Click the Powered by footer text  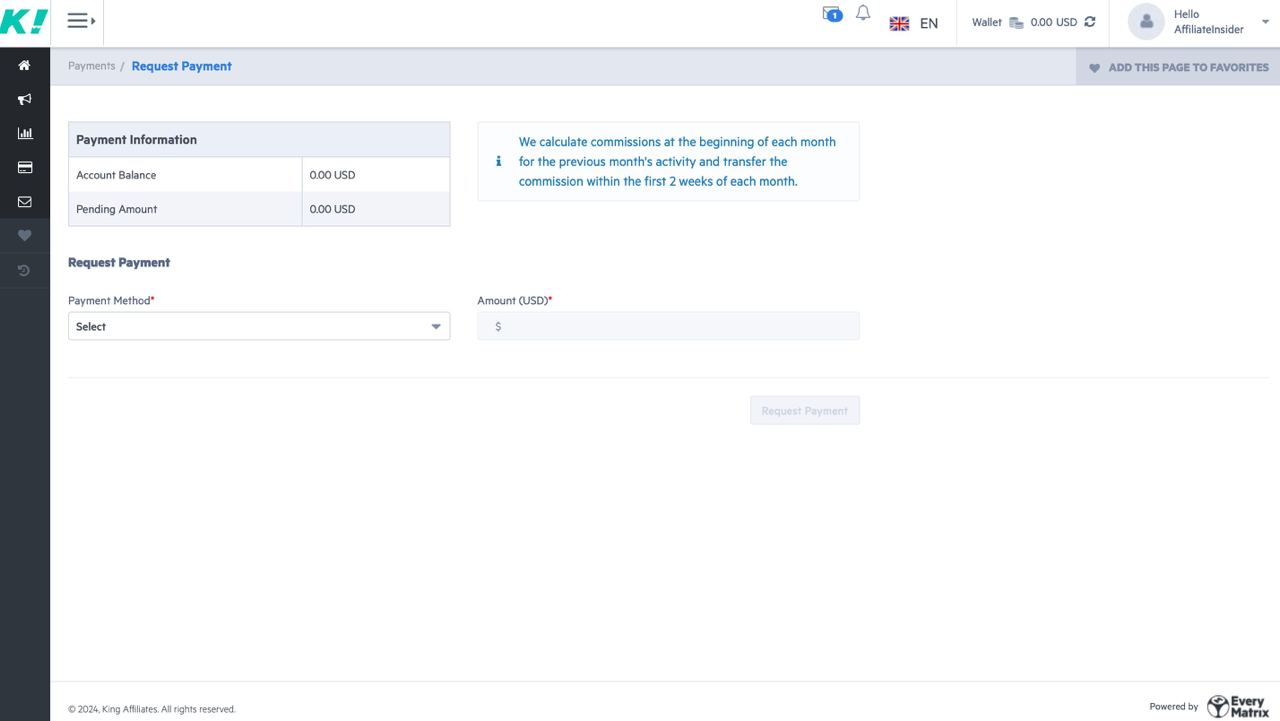tap(1174, 707)
